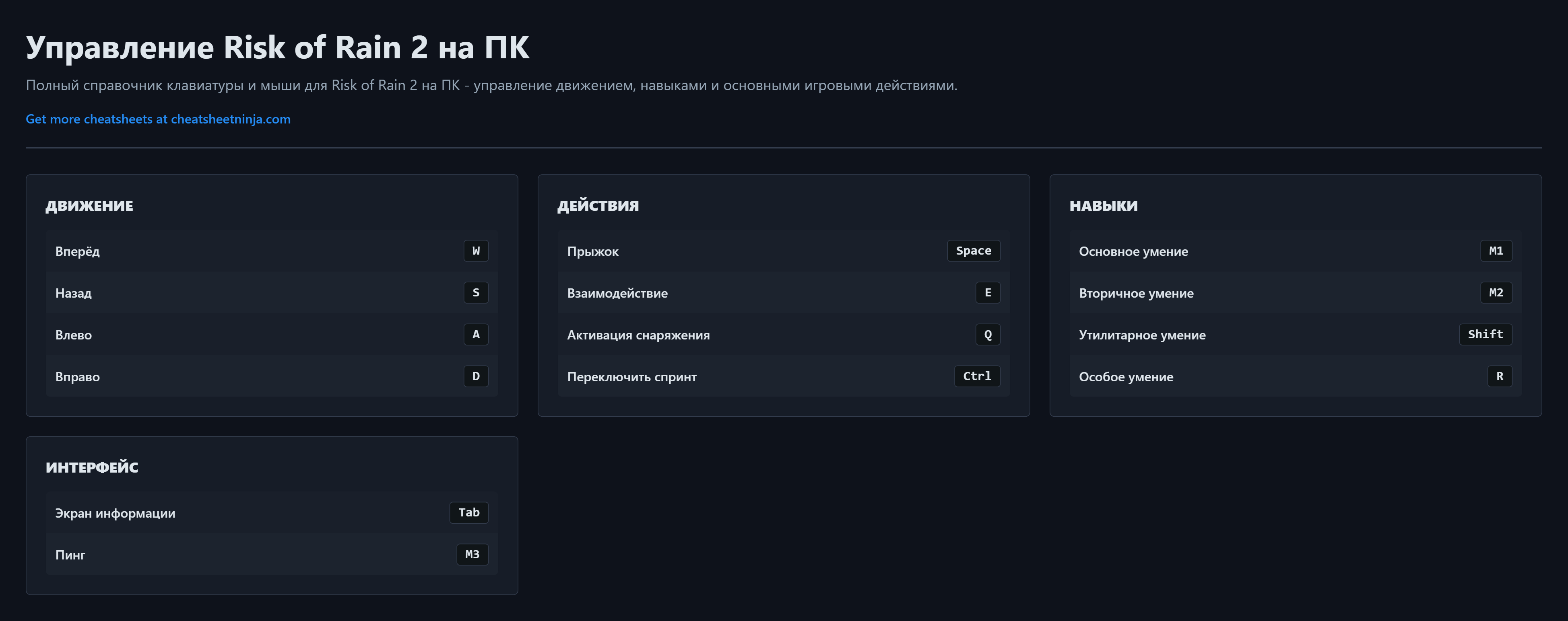Click the НАВЫКИ section heading
The width and height of the screenshot is (1568, 621).
click(1103, 206)
